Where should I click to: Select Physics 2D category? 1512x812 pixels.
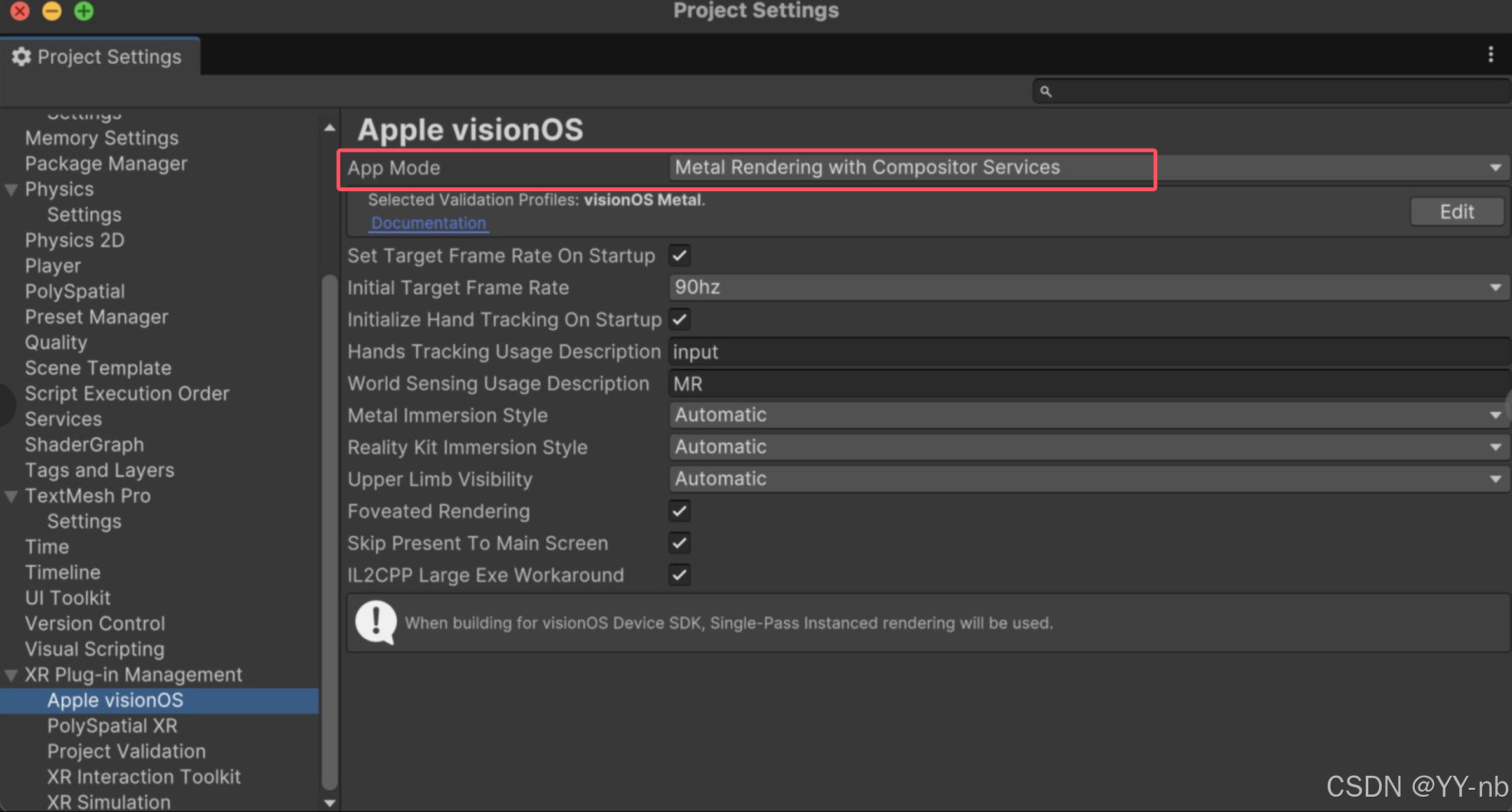[74, 240]
